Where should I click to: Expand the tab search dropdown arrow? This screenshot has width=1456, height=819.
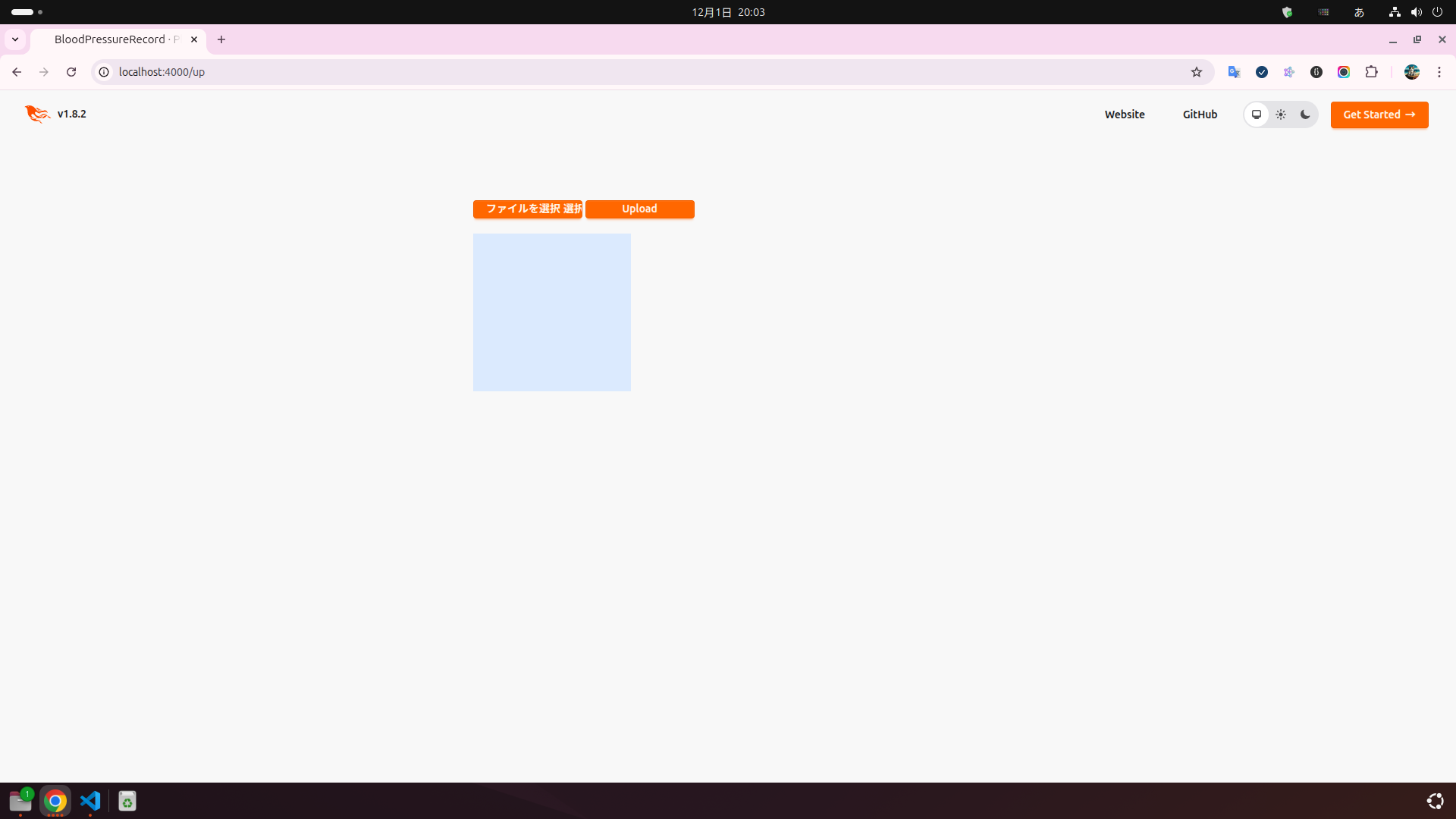(x=15, y=39)
